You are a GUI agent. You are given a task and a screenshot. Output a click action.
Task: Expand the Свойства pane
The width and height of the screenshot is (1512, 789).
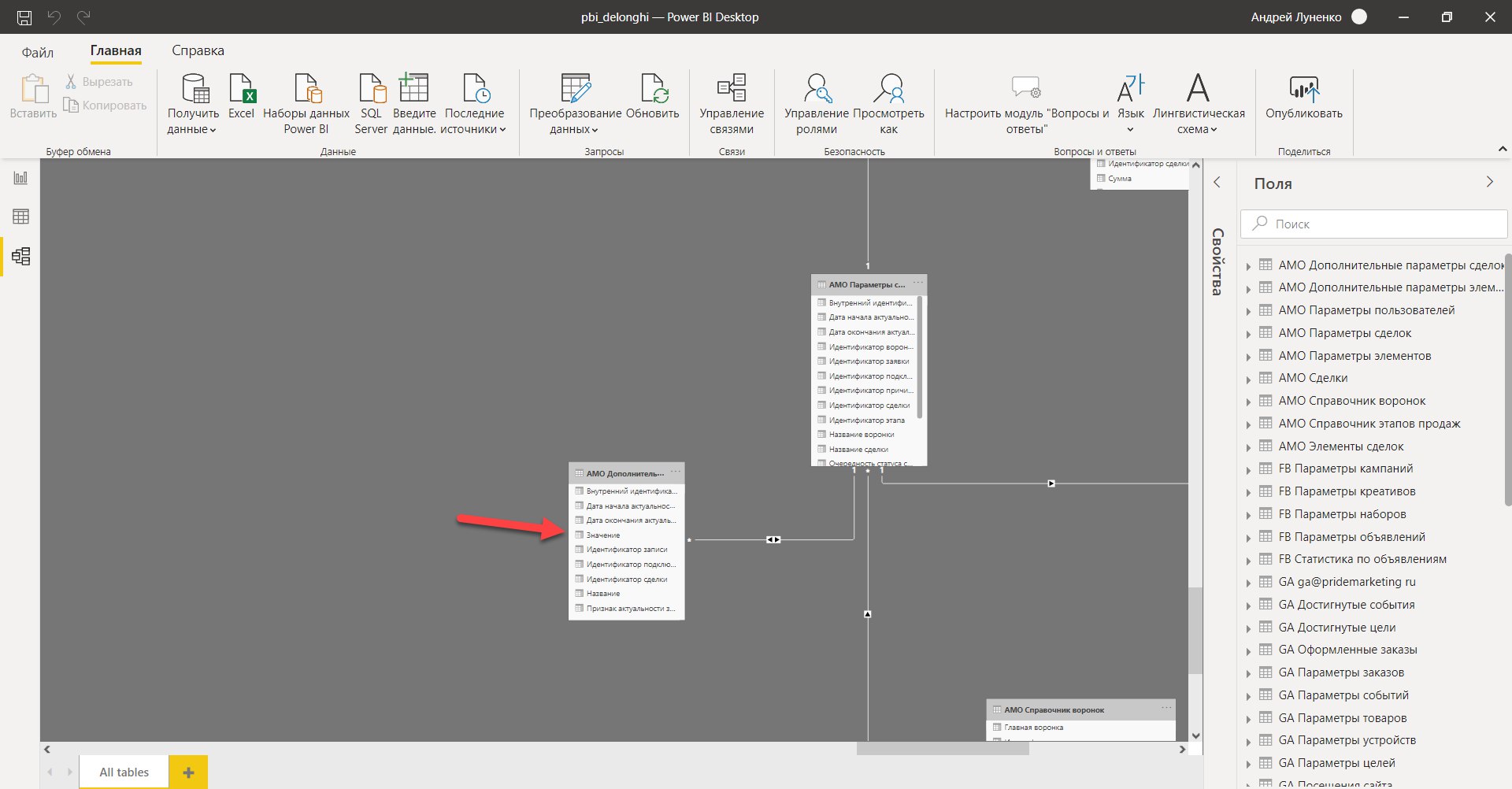[x=1217, y=183]
